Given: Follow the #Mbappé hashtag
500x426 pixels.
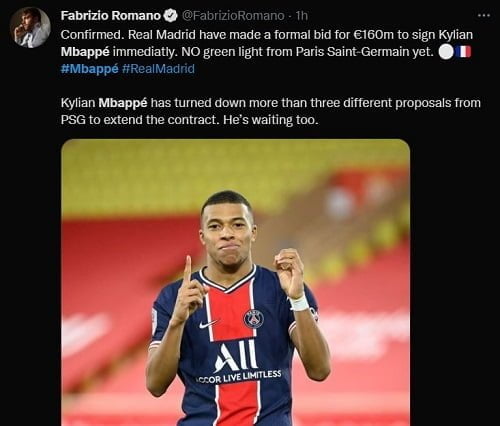Looking at the screenshot, I should [x=89, y=69].
